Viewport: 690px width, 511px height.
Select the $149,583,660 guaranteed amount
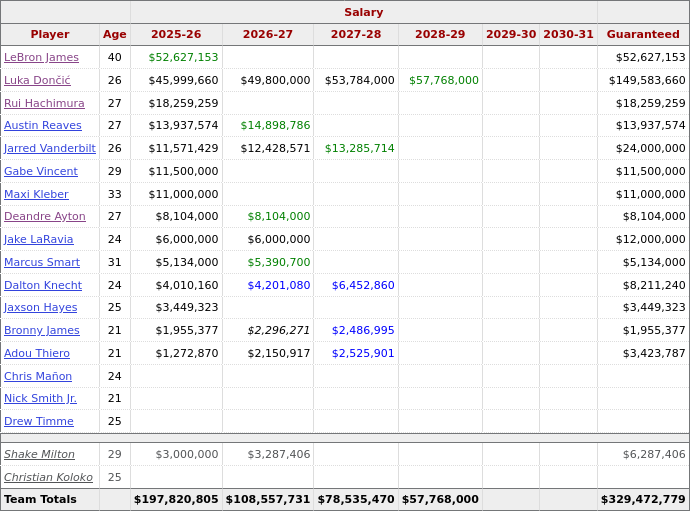(647, 80)
